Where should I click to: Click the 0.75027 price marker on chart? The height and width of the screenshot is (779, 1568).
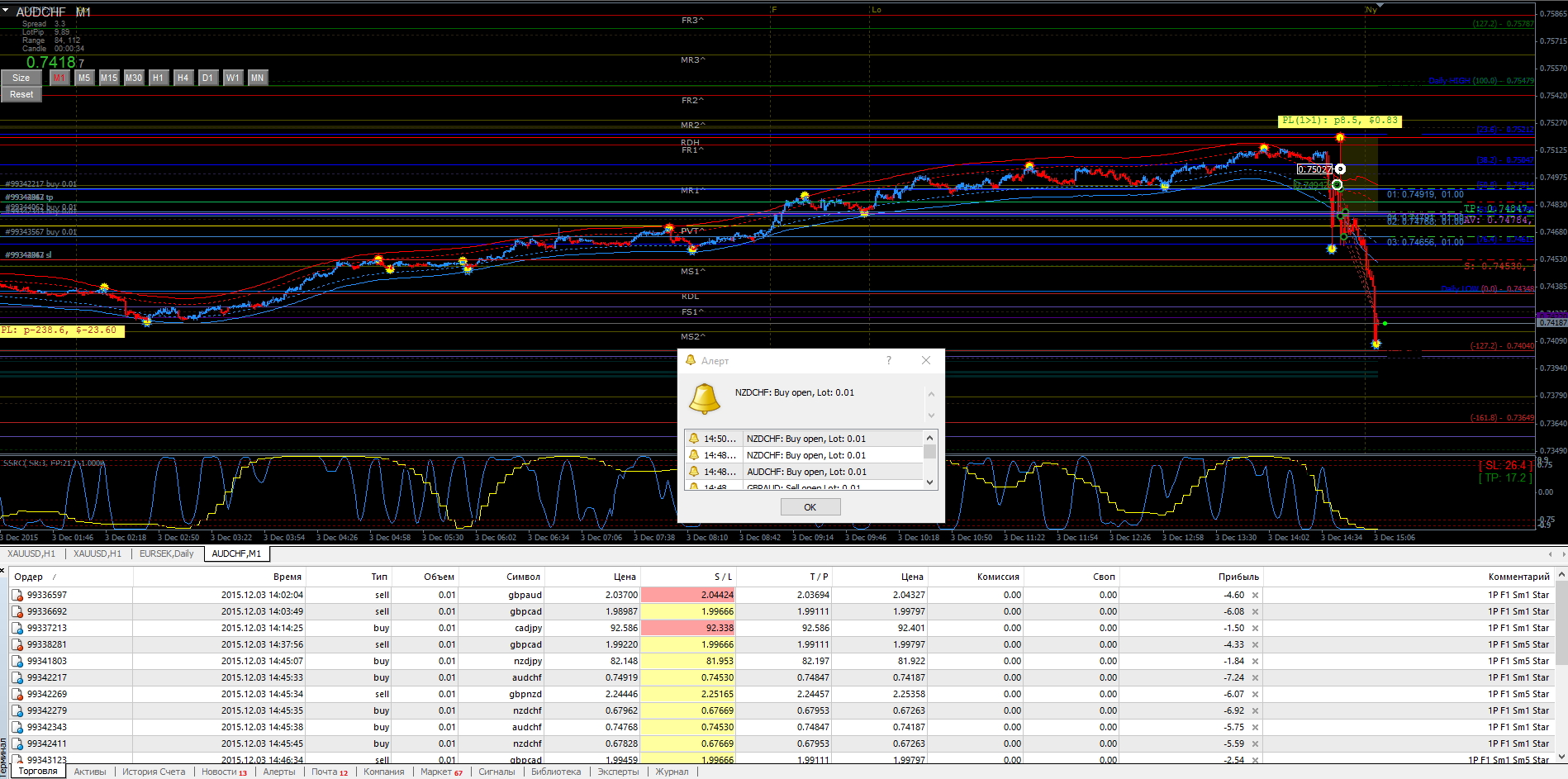[x=1314, y=169]
